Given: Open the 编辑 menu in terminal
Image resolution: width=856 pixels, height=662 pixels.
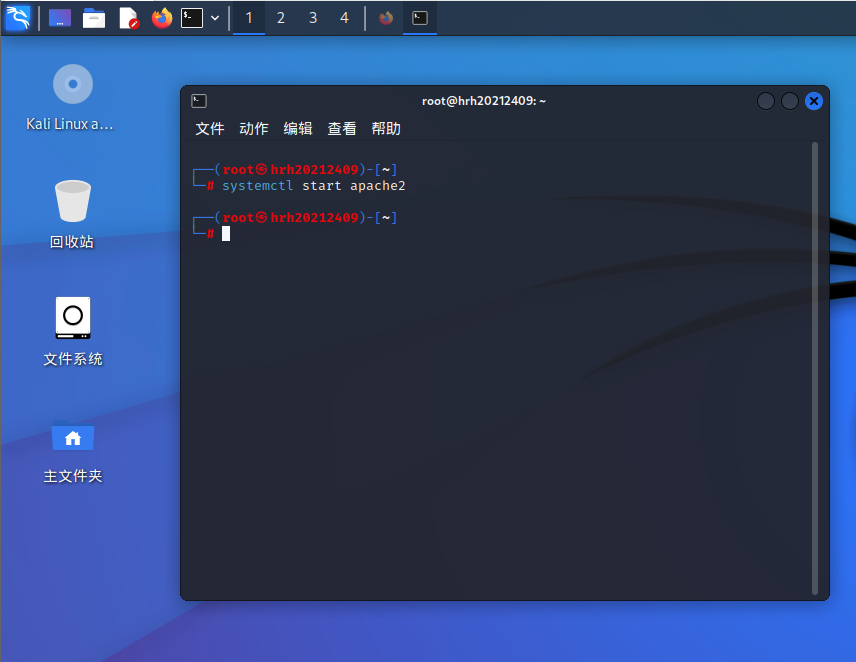Looking at the screenshot, I should (298, 129).
